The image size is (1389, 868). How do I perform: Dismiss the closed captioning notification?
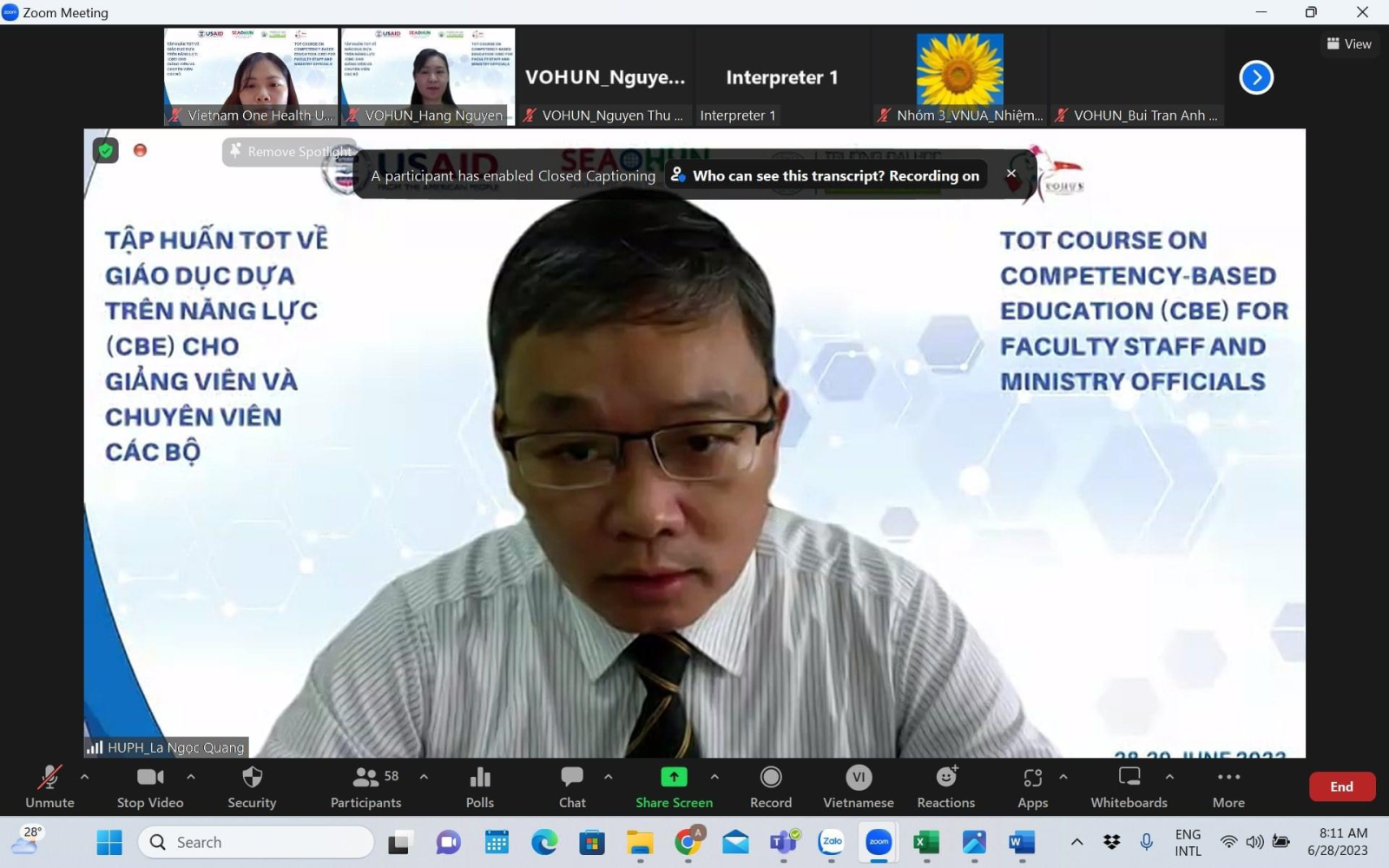coord(1011,174)
